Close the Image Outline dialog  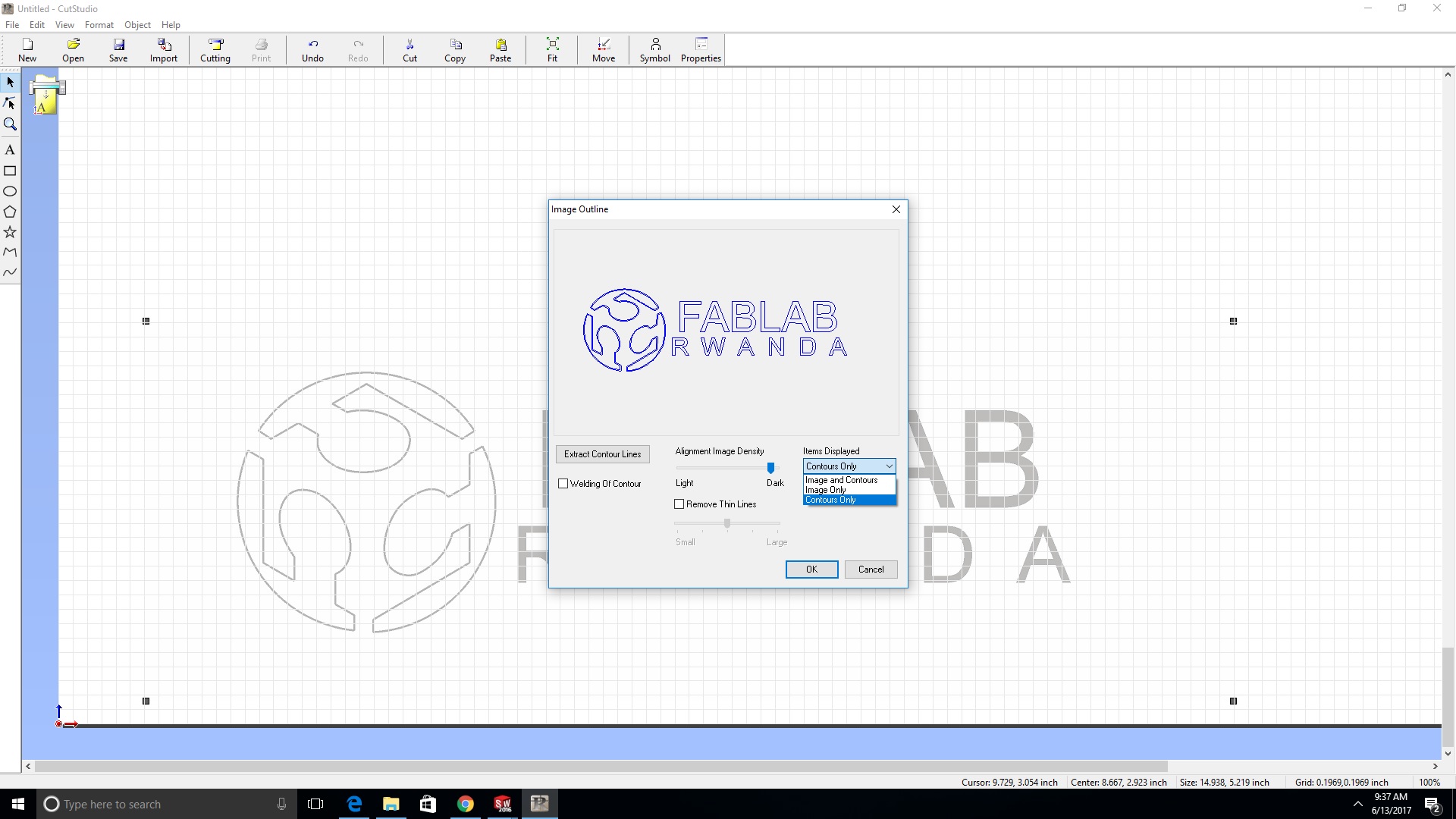(896, 209)
